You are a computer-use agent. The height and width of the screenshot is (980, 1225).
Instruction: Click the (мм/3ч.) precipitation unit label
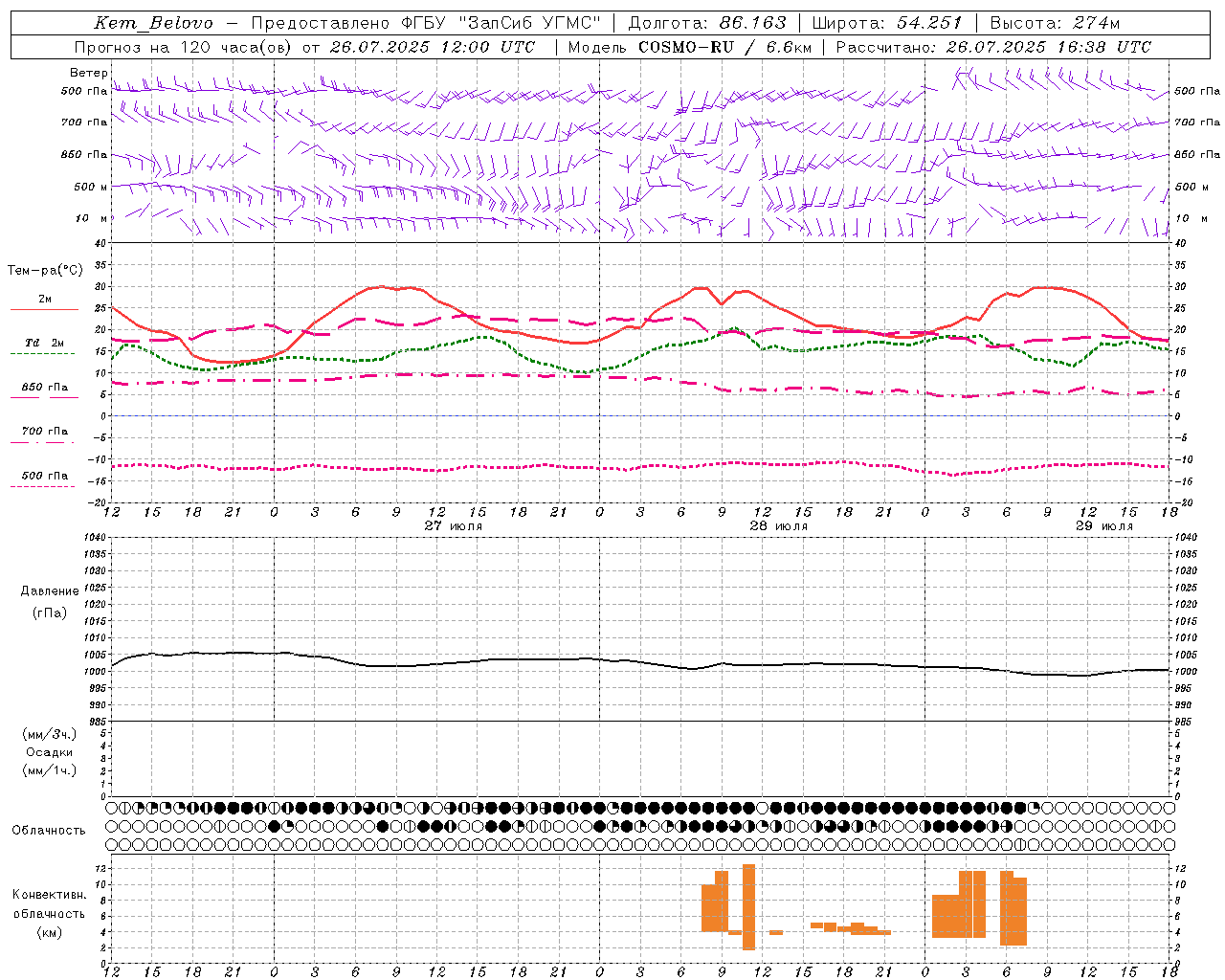point(50,735)
